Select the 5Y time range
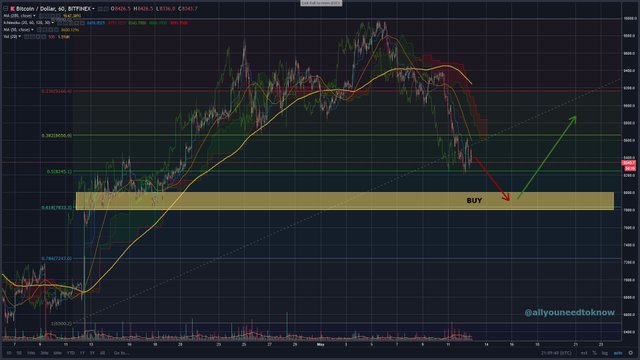The height and width of the screenshot is (360, 640). [x=92, y=353]
